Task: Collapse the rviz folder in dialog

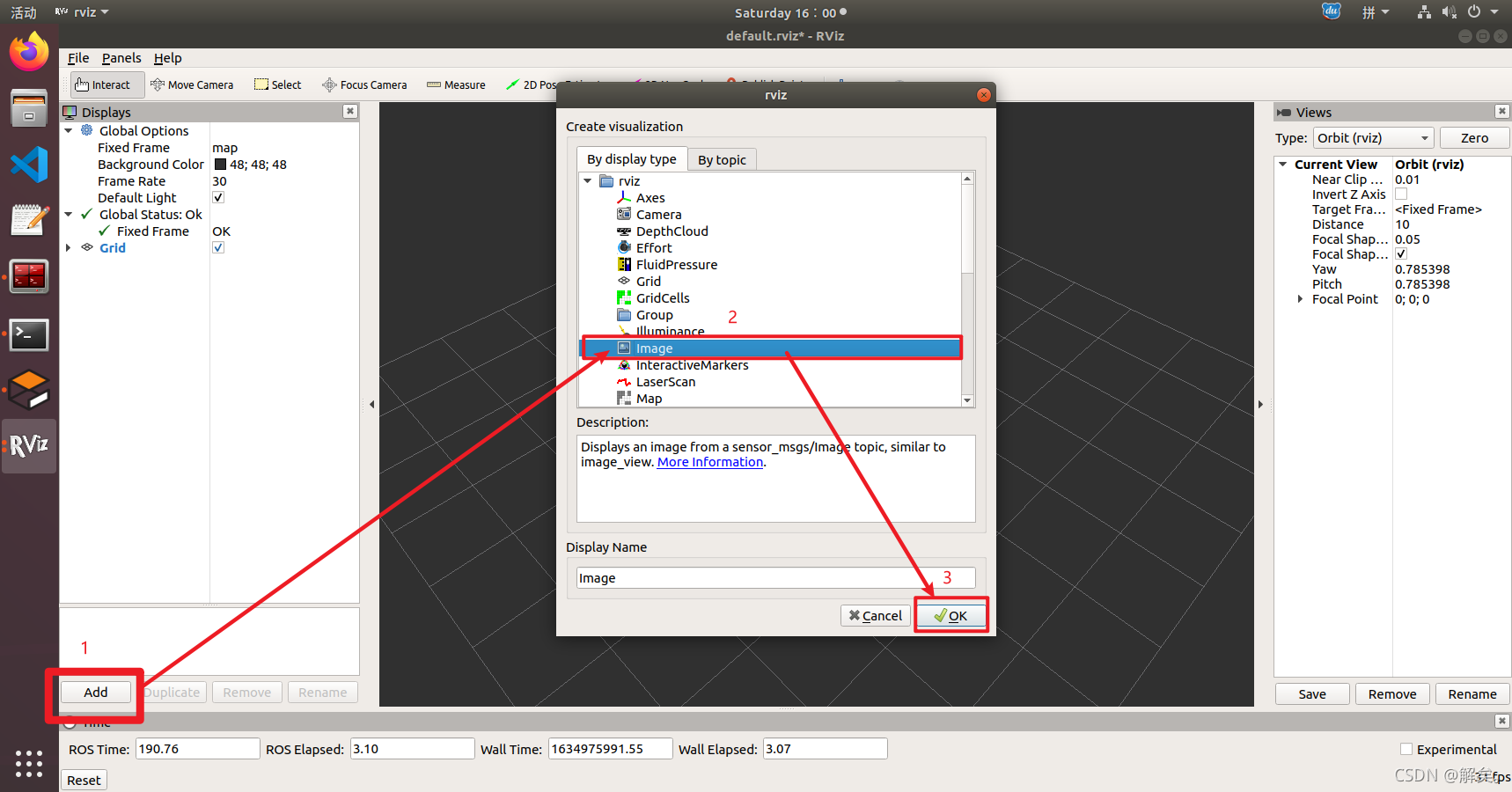Action: click(x=588, y=181)
